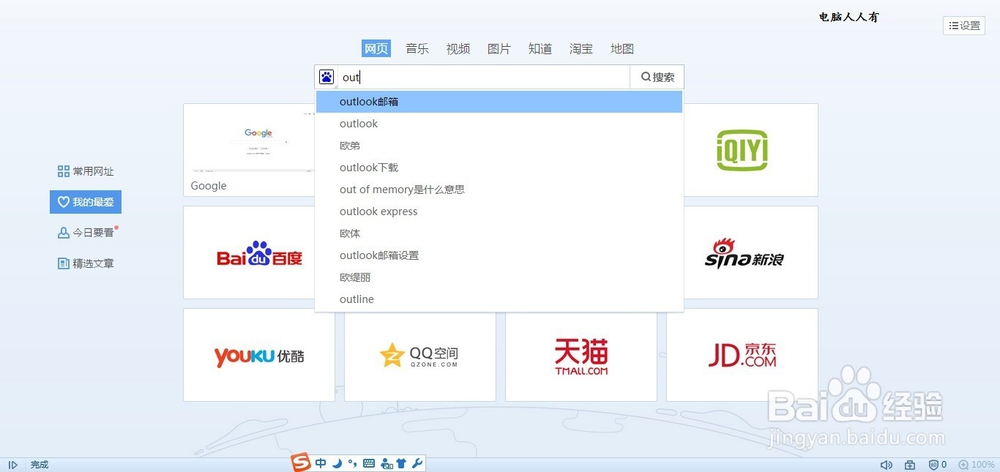Open the 天猫 Tmall site tile
Image resolution: width=1000 pixels, height=472 pixels.
(581, 355)
